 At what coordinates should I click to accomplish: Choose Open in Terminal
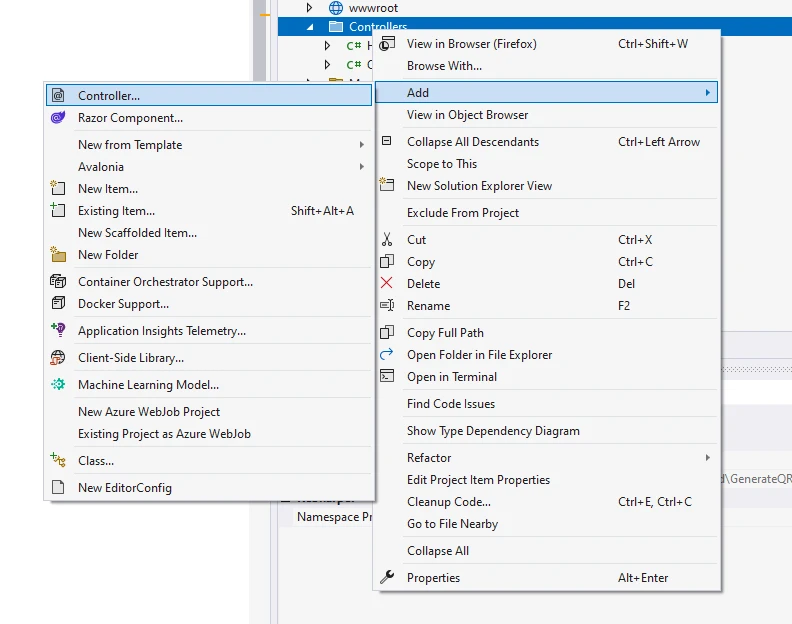pos(451,377)
